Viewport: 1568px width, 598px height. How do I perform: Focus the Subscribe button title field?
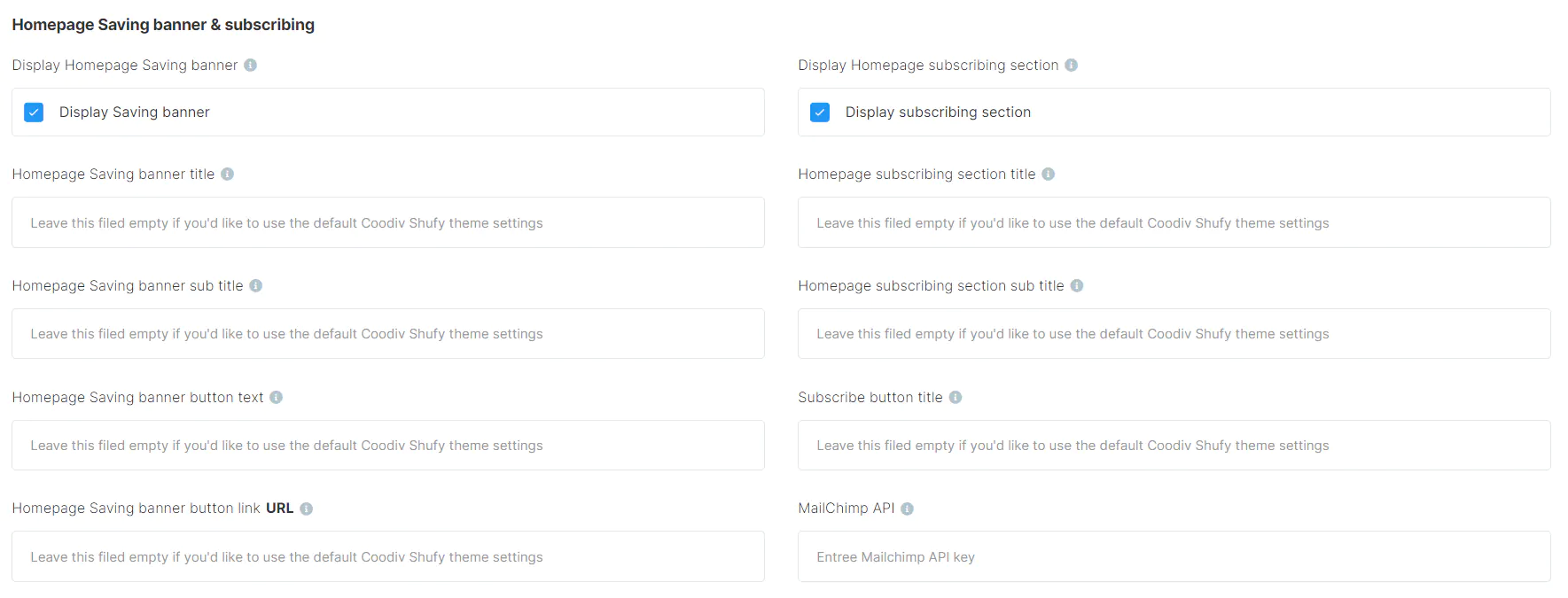(1174, 445)
